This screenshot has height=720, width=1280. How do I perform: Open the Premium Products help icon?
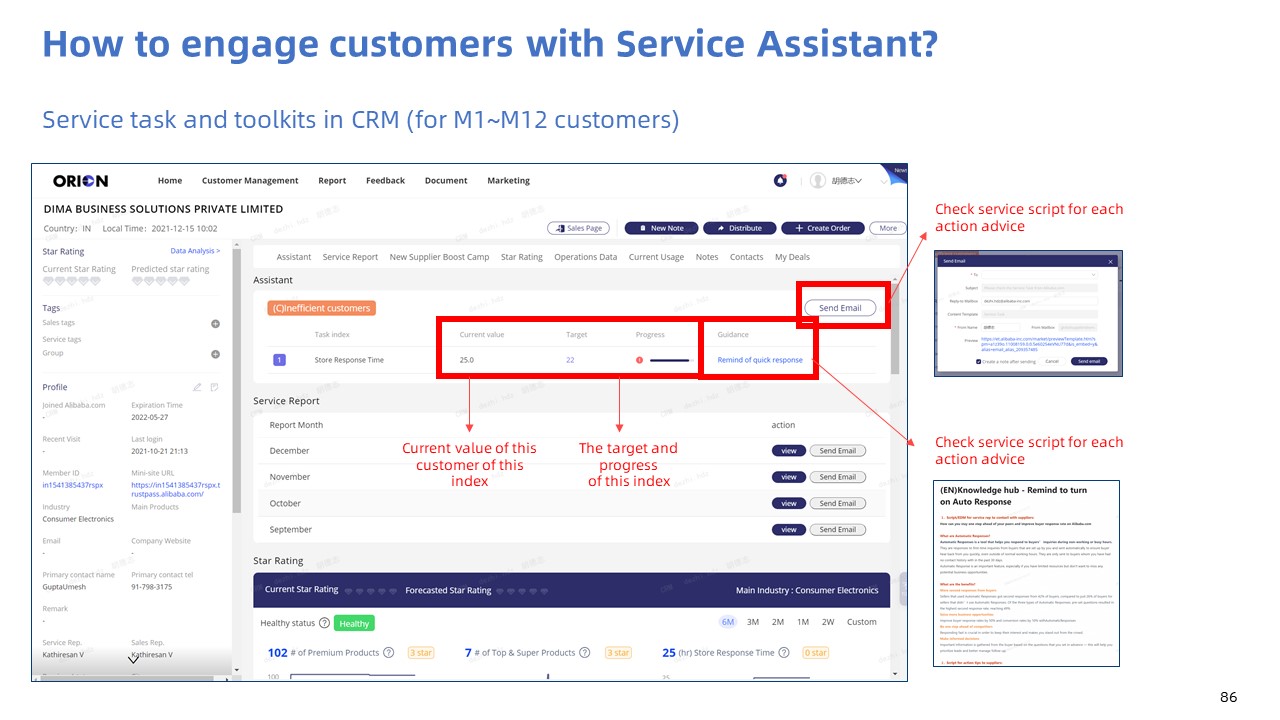pyautogui.click(x=389, y=653)
